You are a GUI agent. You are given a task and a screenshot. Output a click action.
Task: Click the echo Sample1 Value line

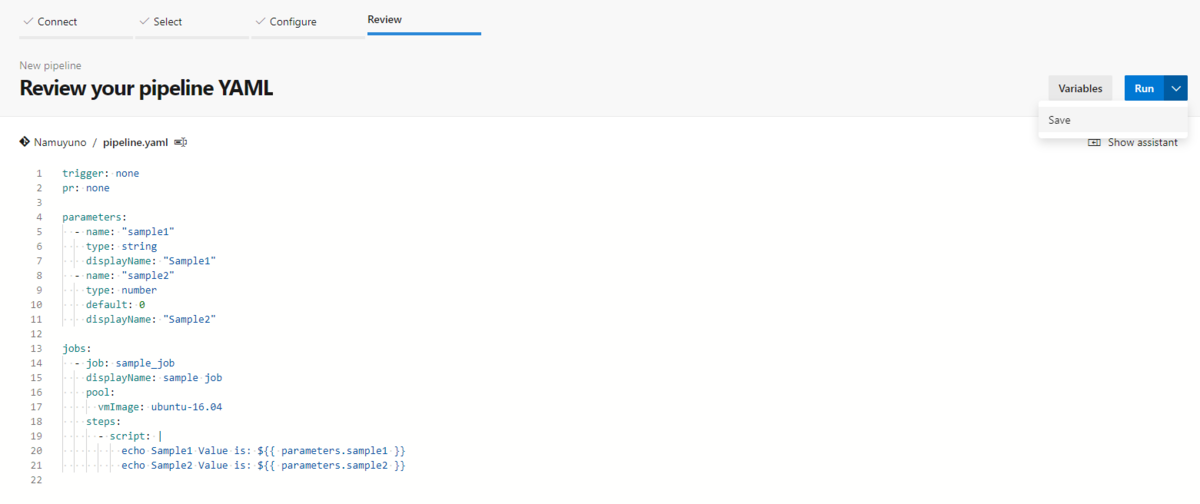click(x=263, y=451)
